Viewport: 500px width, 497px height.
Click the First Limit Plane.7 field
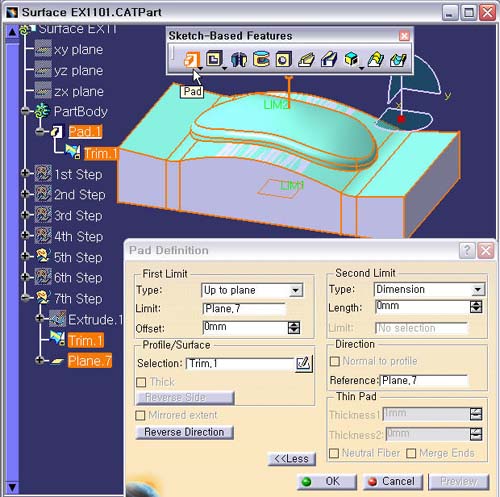(x=244, y=309)
